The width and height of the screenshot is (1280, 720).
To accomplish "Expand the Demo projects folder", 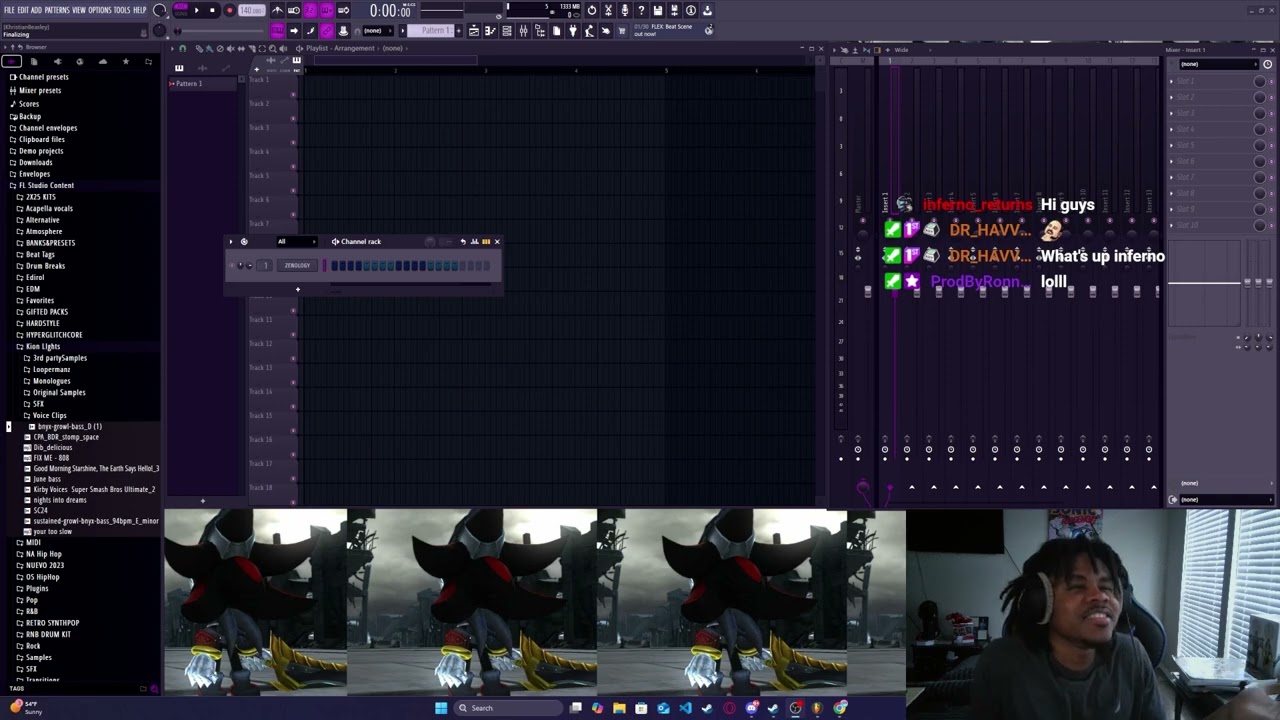I will click(41, 151).
